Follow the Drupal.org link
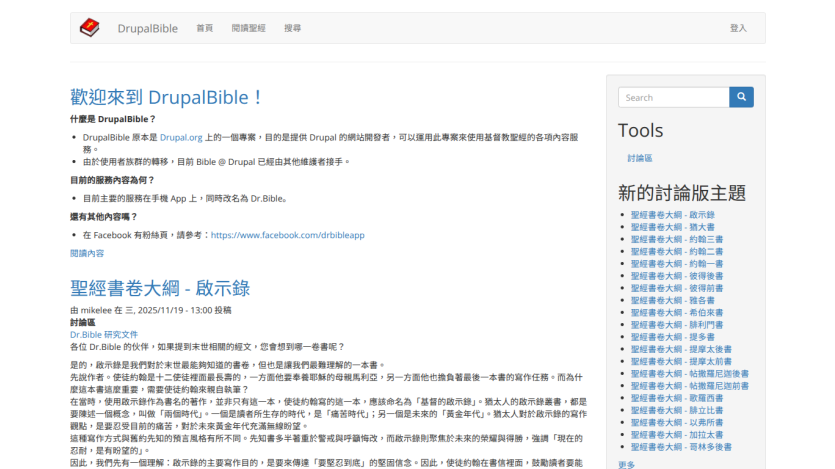Screen dimensions: 835x469 click(x=181, y=137)
